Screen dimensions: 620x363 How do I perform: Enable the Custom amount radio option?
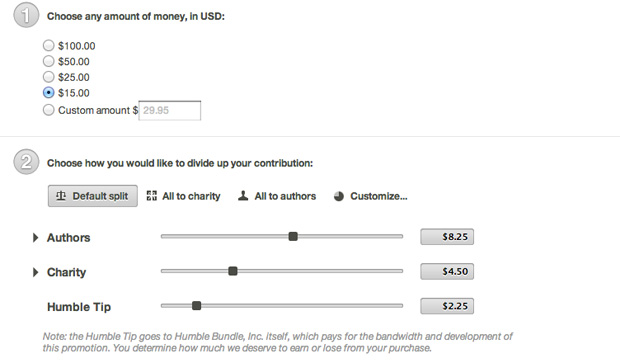click(48, 110)
